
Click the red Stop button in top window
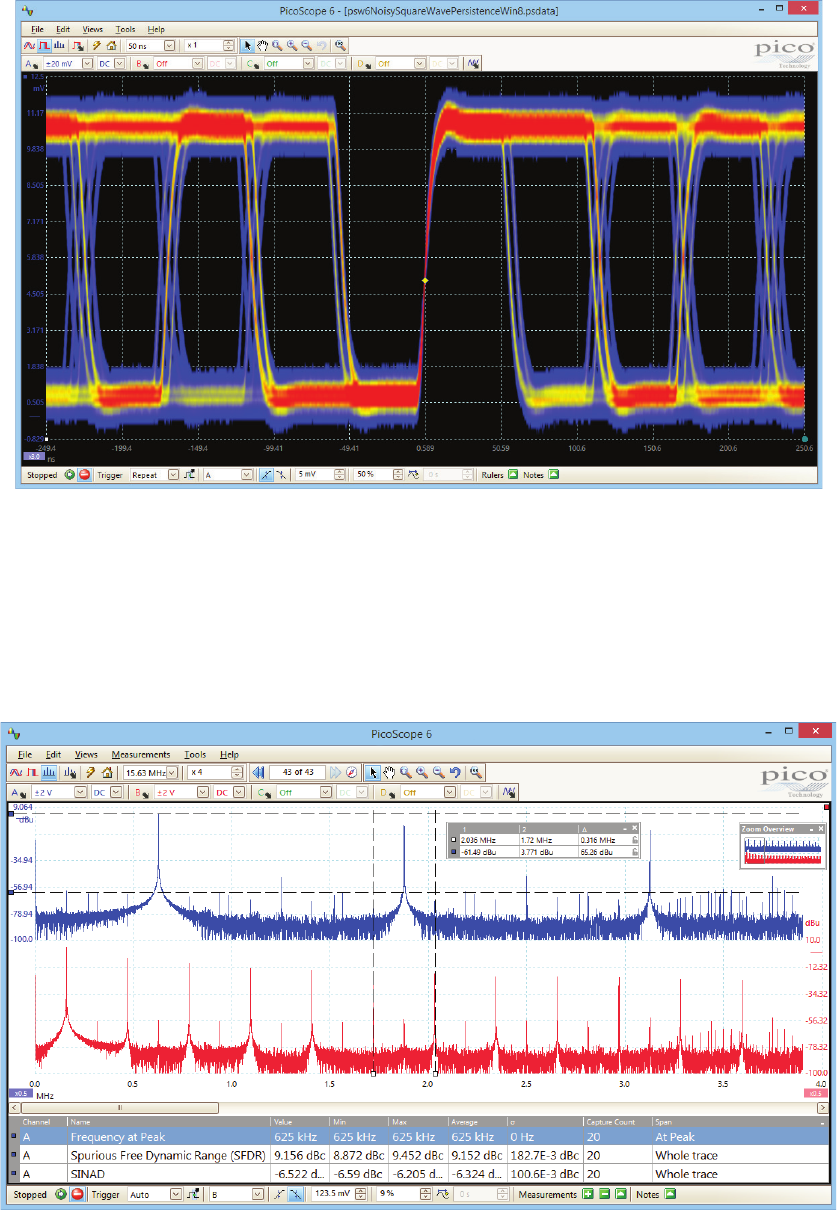pyautogui.click(x=85, y=475)
